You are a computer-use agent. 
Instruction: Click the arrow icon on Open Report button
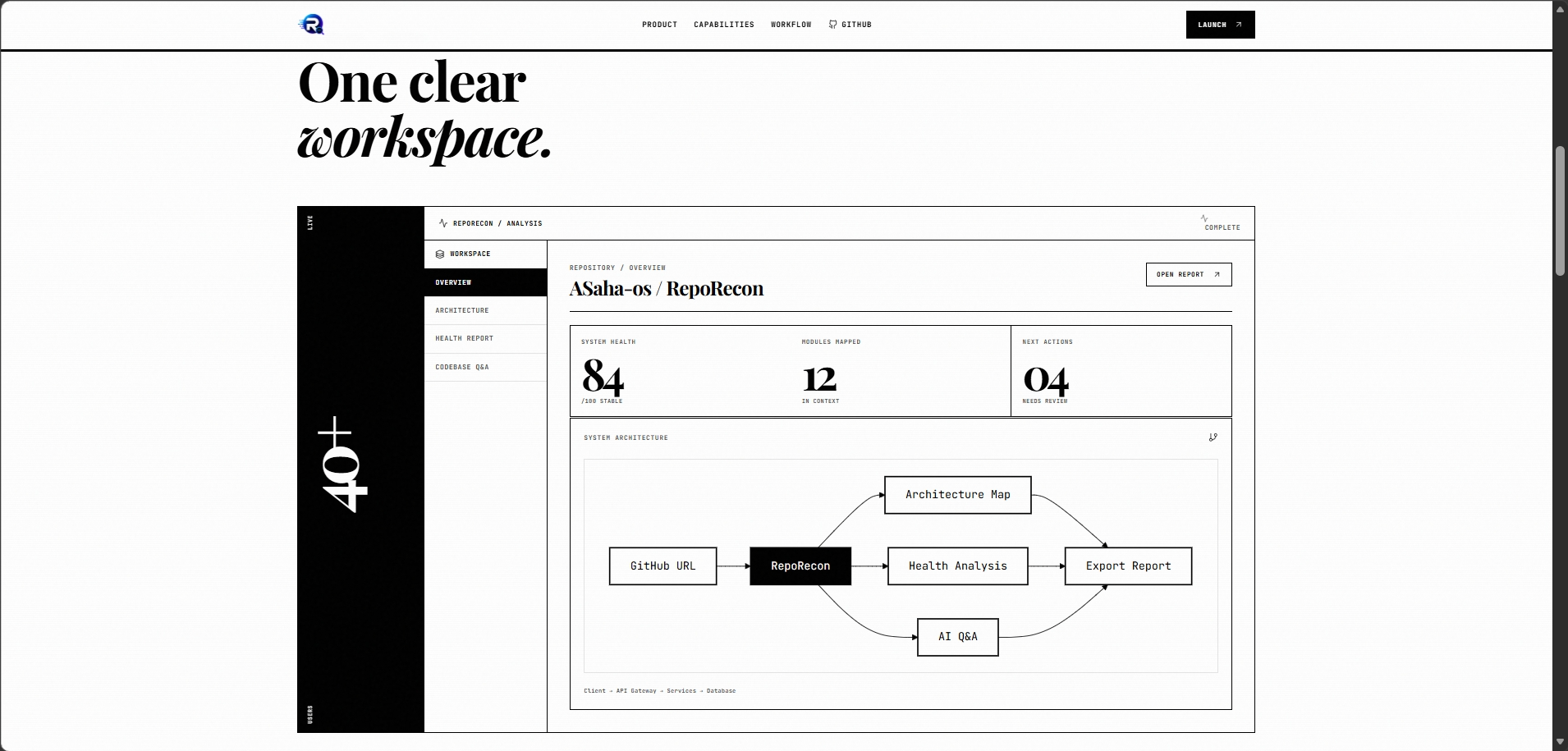point(1217,275)
